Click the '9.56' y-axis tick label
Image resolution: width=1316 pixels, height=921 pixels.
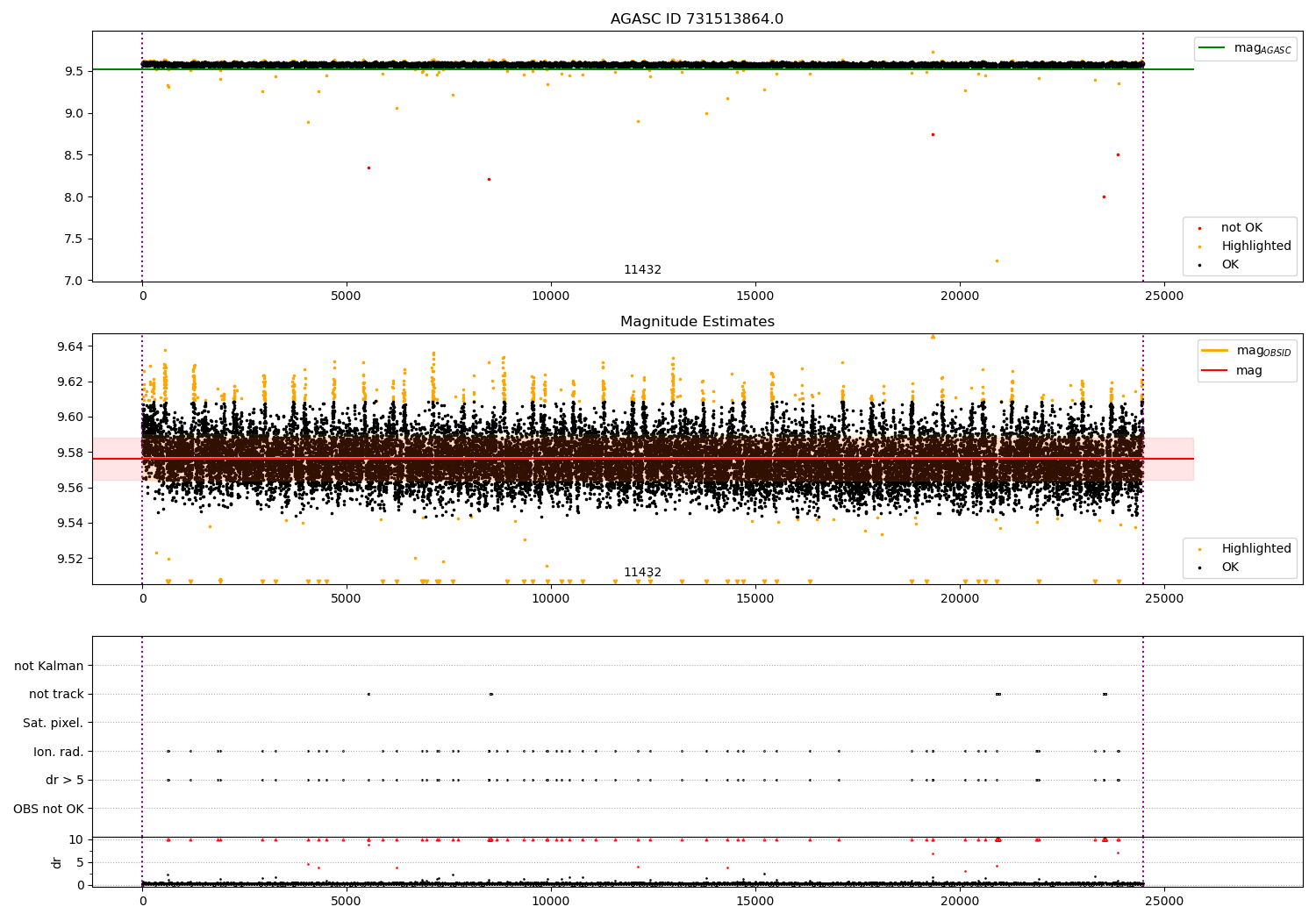click(71, 488)
